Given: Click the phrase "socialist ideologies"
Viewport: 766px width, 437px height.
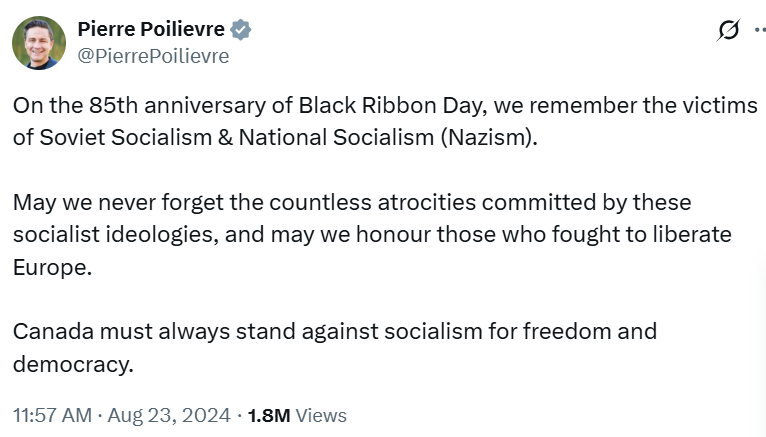Looking at the screenshot, I should pyautogui.click(x=114, y=234).
